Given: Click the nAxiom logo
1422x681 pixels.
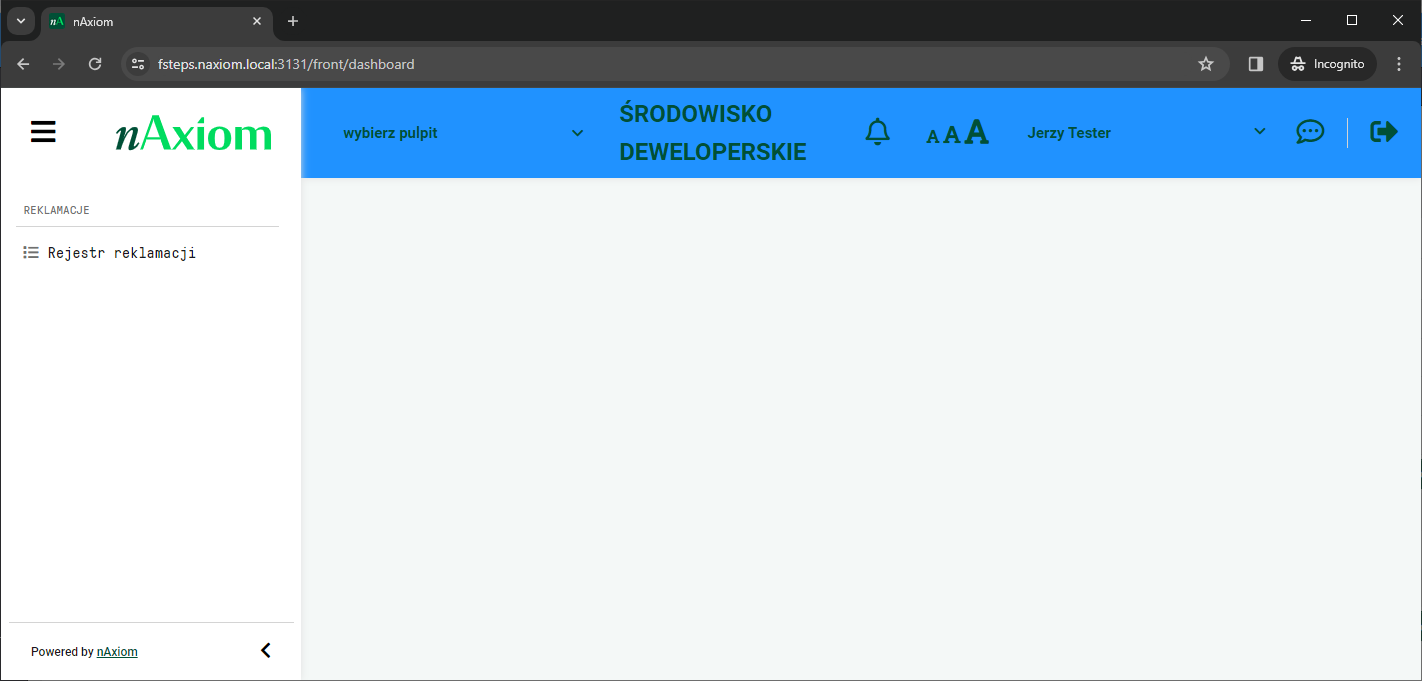Looking at the screenshot, I should (193, 134).
